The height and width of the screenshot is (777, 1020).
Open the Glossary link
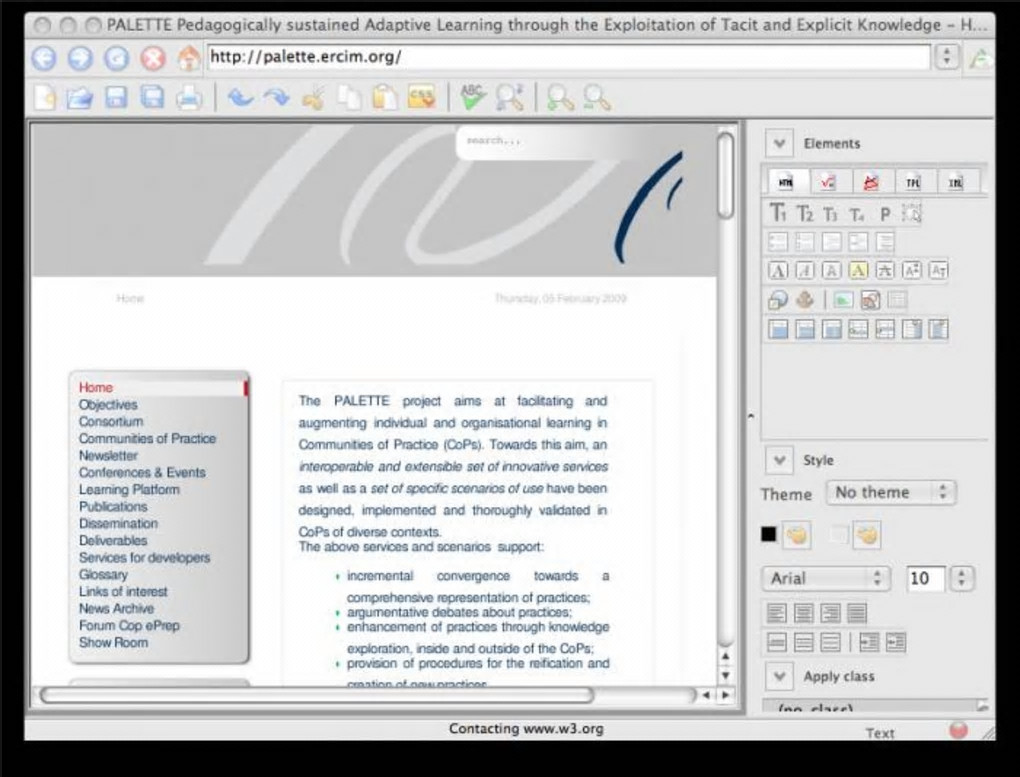(x=103, y=575)
